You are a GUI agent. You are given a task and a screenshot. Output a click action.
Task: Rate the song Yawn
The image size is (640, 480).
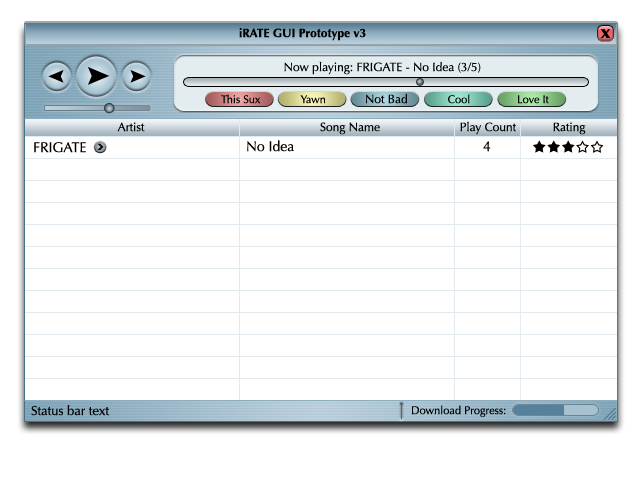tap(313, 100)
